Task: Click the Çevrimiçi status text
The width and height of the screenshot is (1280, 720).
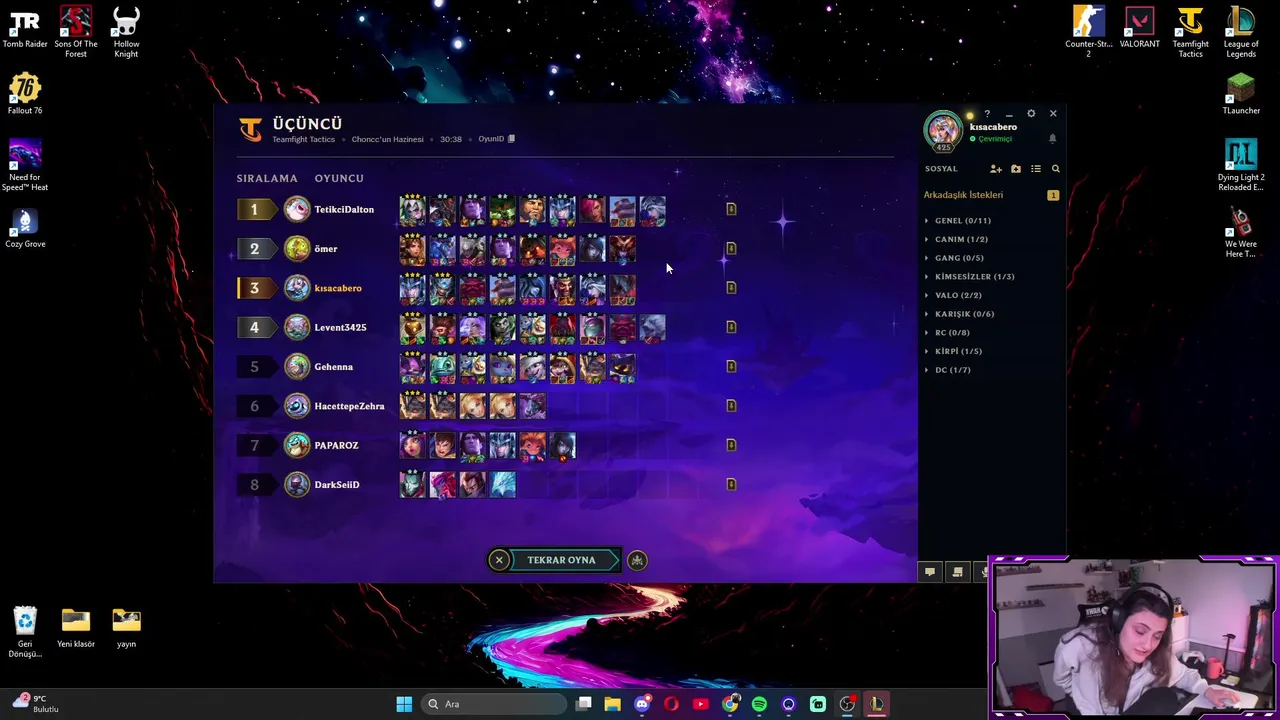Action: pos(995,139)
